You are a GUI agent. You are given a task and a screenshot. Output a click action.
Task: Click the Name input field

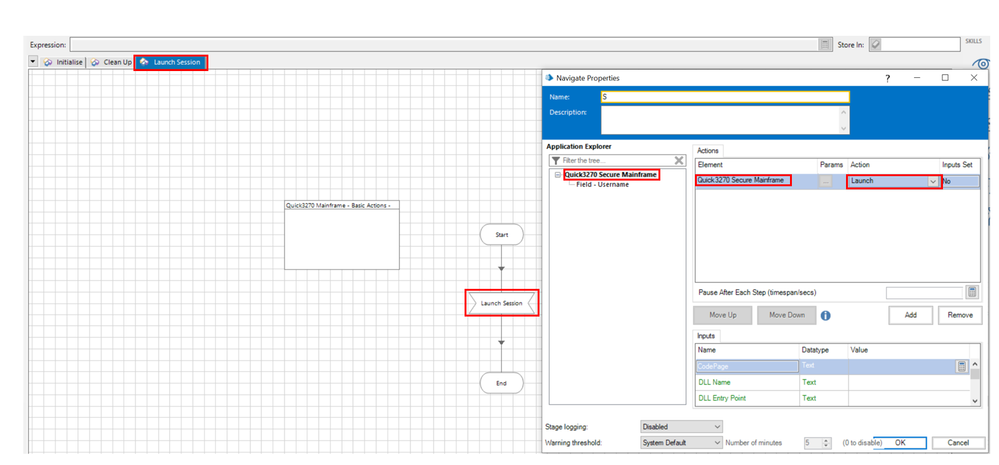[724, 97]
